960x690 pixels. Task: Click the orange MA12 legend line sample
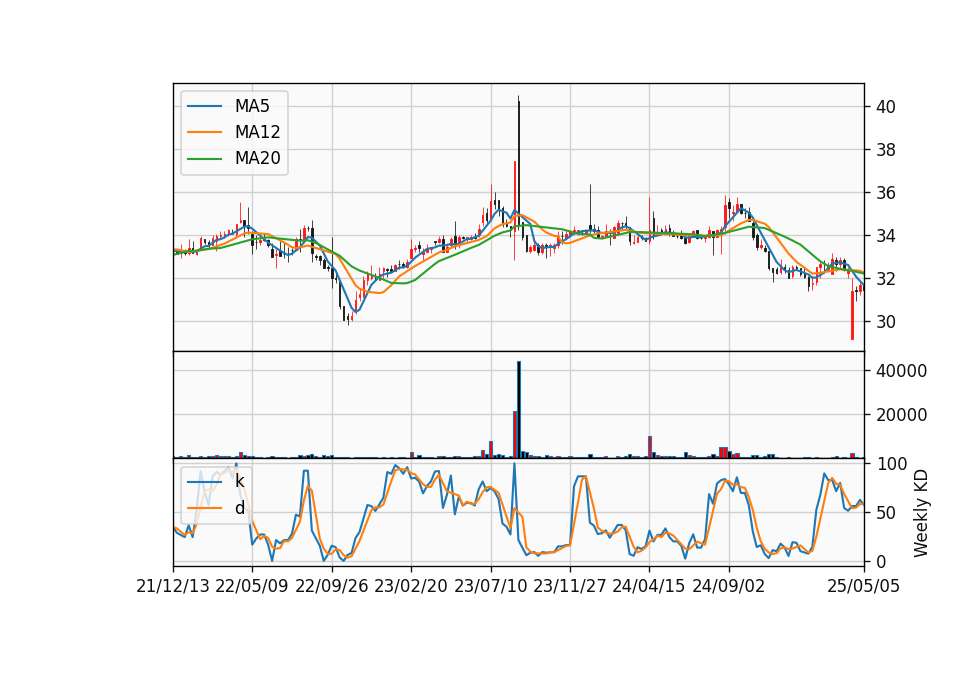[x=204, y=132]
